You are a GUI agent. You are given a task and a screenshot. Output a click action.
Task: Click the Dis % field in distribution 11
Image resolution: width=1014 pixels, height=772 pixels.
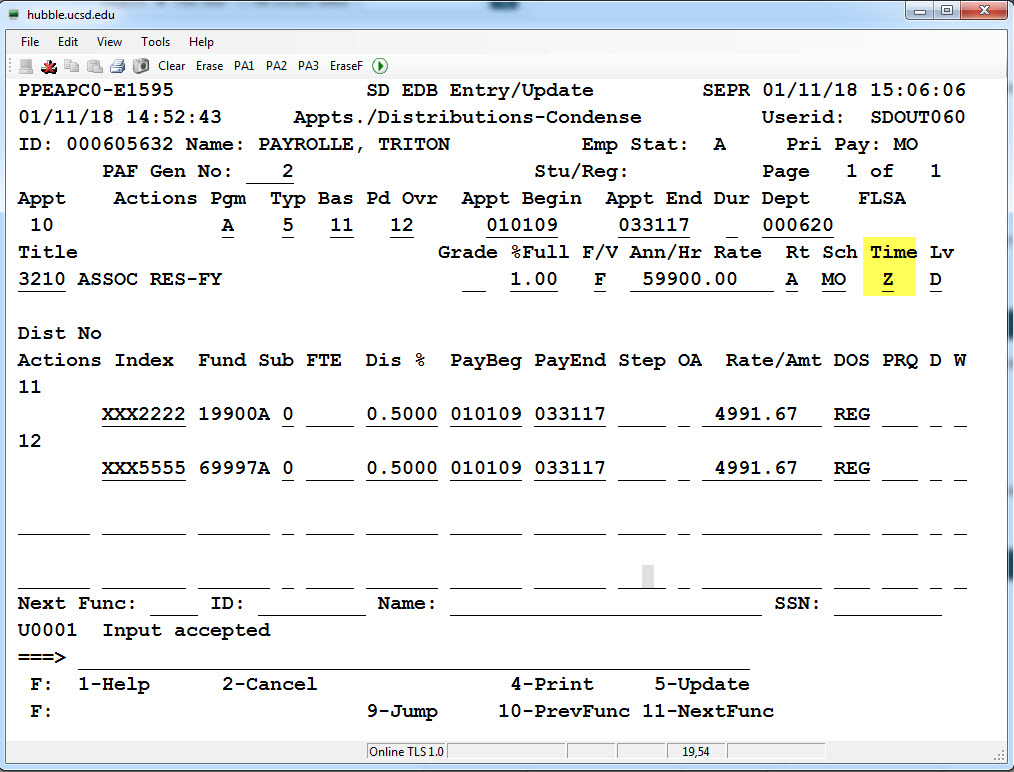point(402,414)
